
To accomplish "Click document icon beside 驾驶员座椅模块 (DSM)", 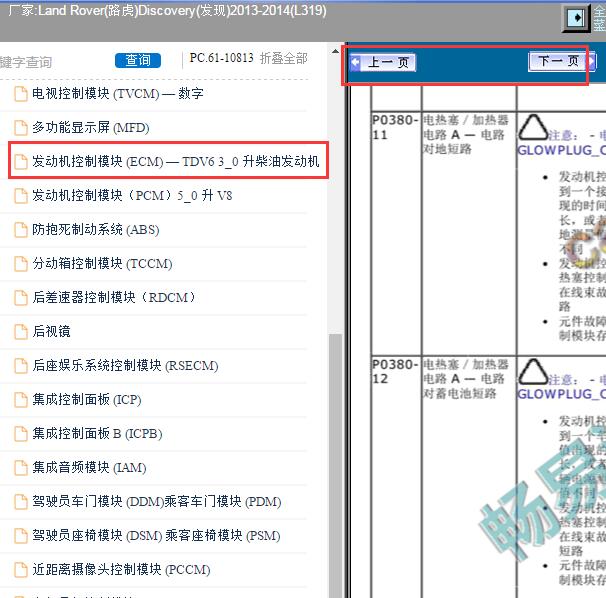I will 20,536.
